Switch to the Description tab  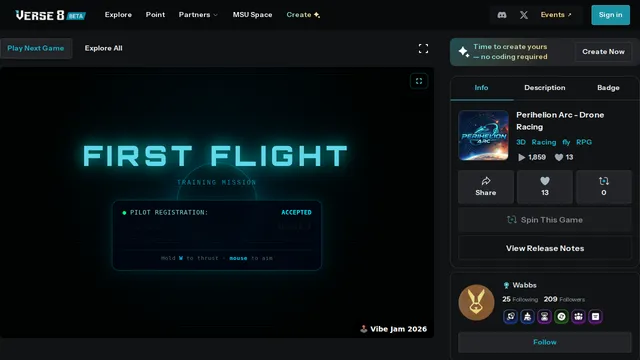tap(545, 88)
